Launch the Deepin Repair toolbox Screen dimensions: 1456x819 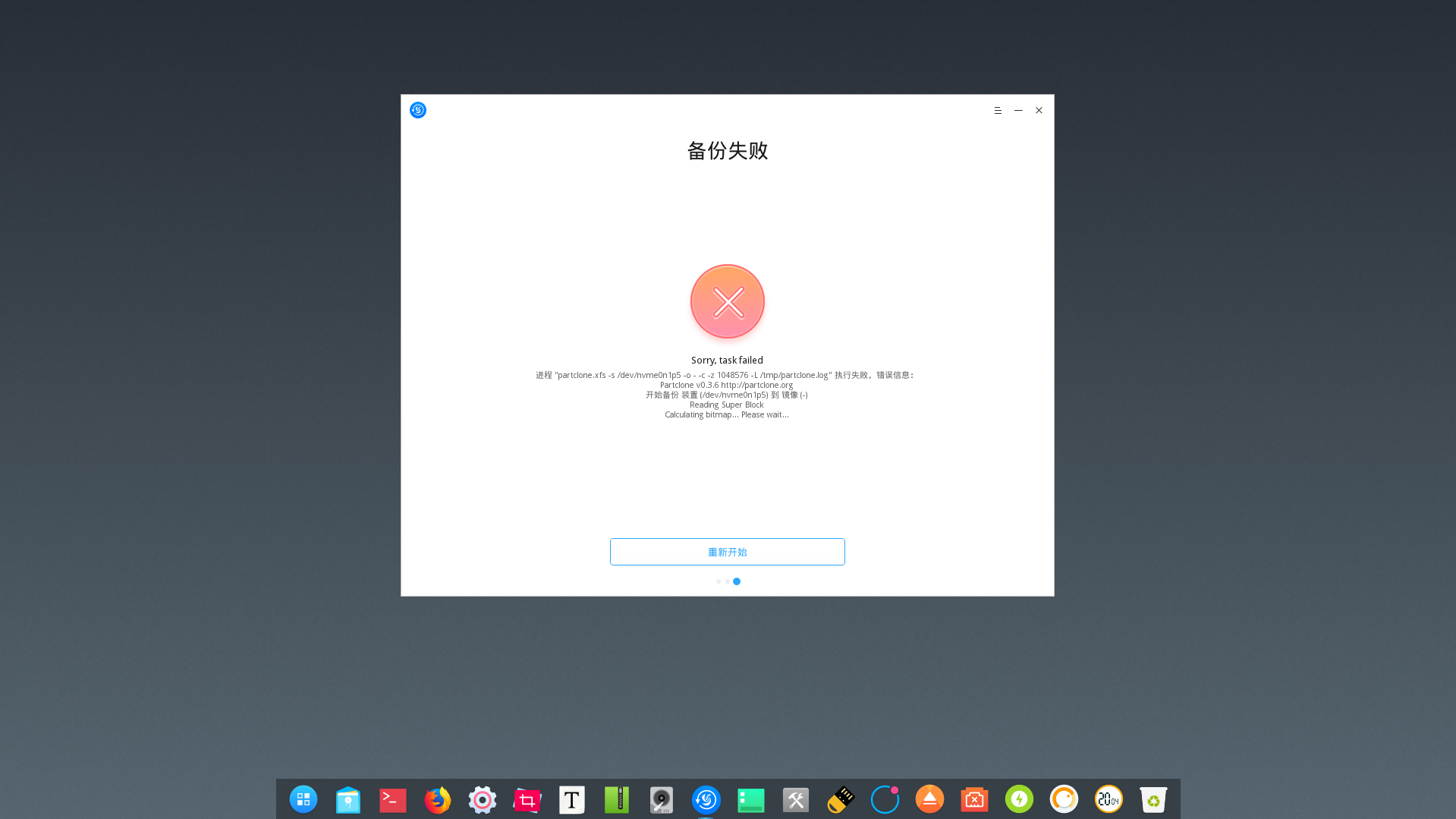coord(795,799)
